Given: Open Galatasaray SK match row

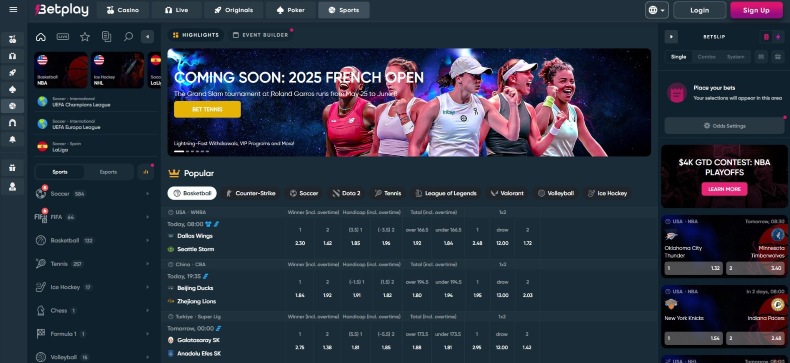Looking at the screenshot, I should [x=199, y=340].
